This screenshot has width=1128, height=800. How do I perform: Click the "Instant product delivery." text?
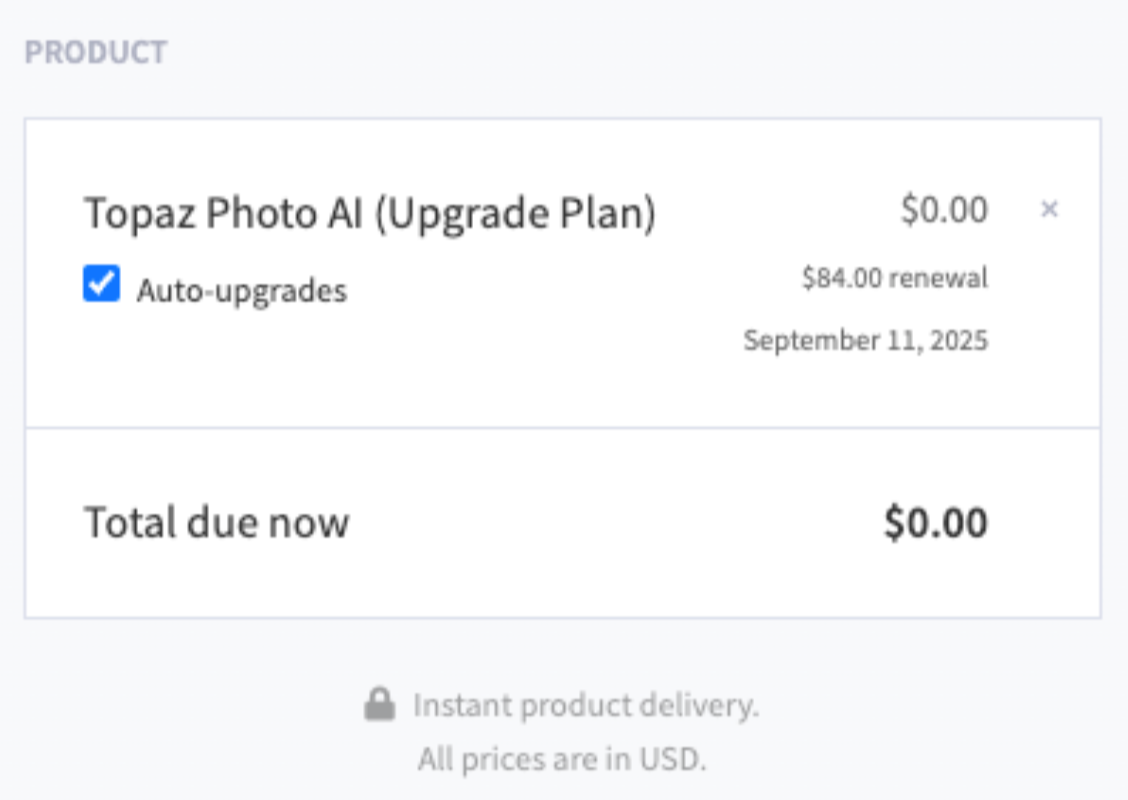pyautogui.click(x=586, y=706)
